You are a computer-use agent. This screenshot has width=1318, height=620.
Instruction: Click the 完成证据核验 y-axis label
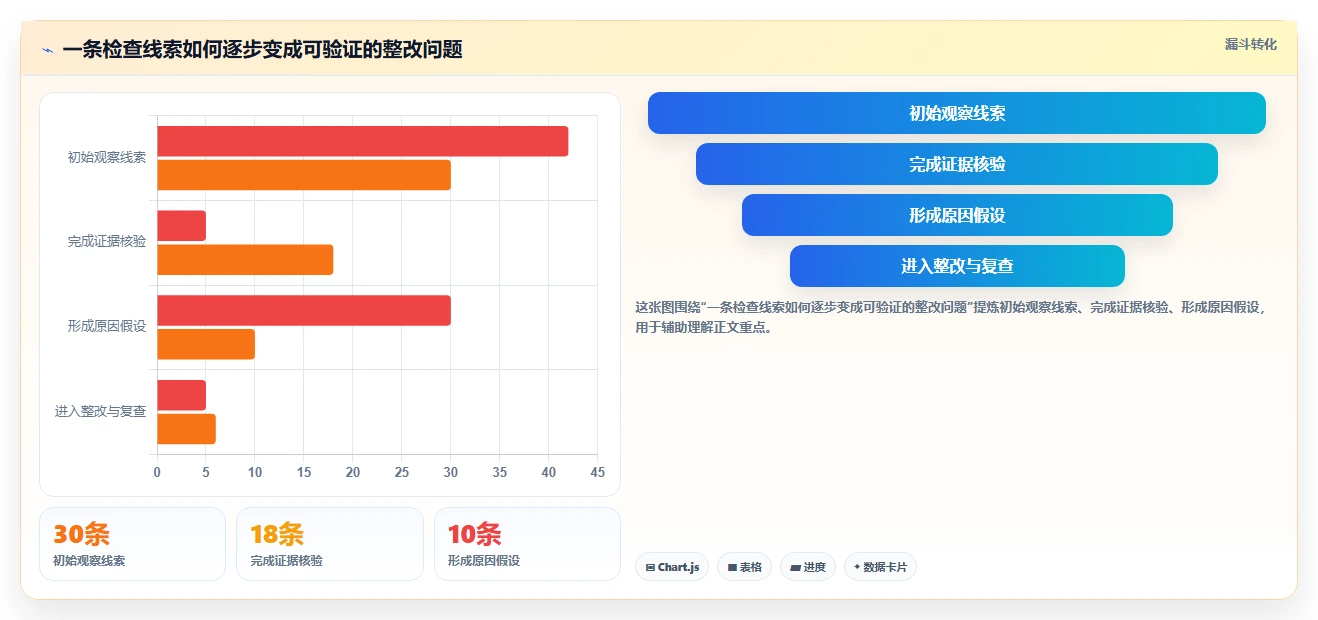(107, 242)
